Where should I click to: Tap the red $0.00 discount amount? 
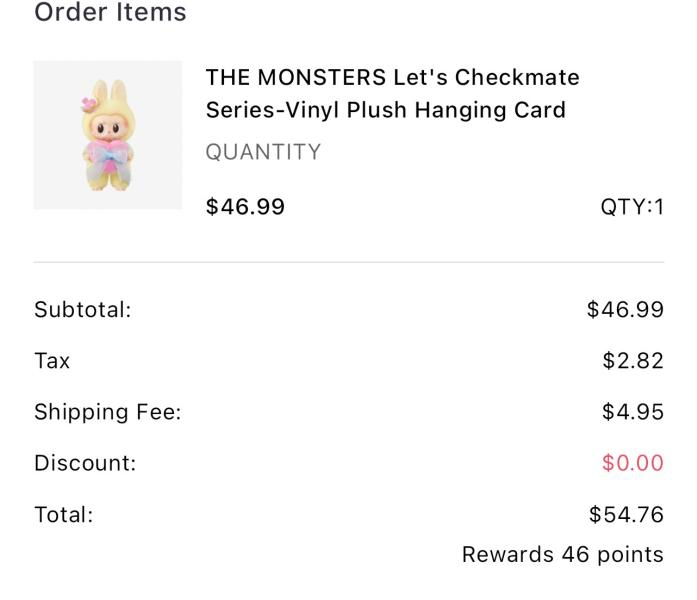pos(633,463)
